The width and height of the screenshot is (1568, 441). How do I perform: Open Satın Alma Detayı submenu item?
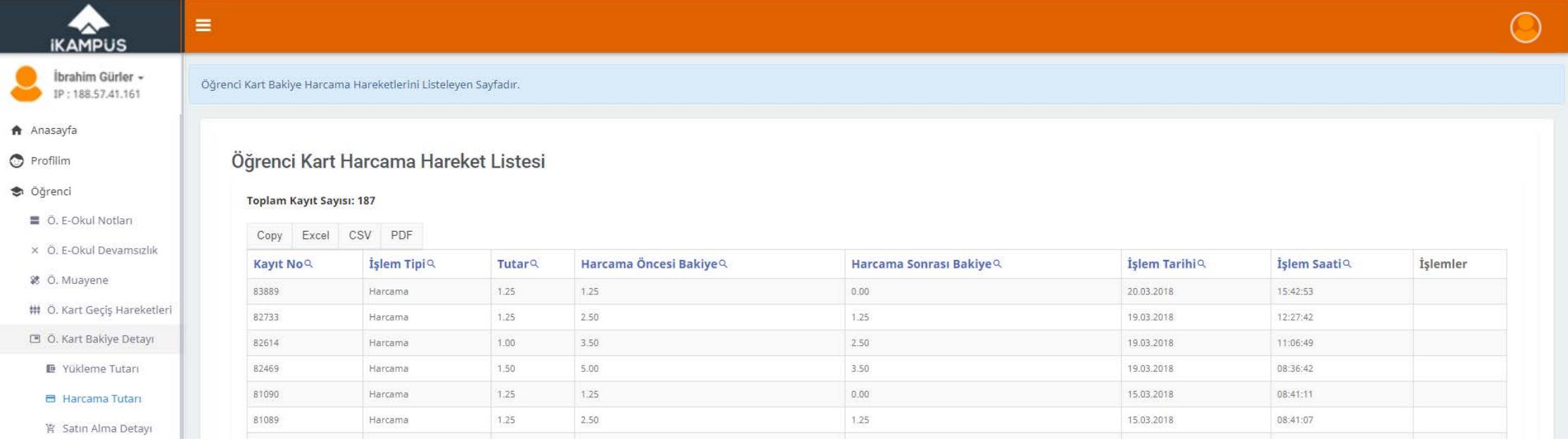107,428
